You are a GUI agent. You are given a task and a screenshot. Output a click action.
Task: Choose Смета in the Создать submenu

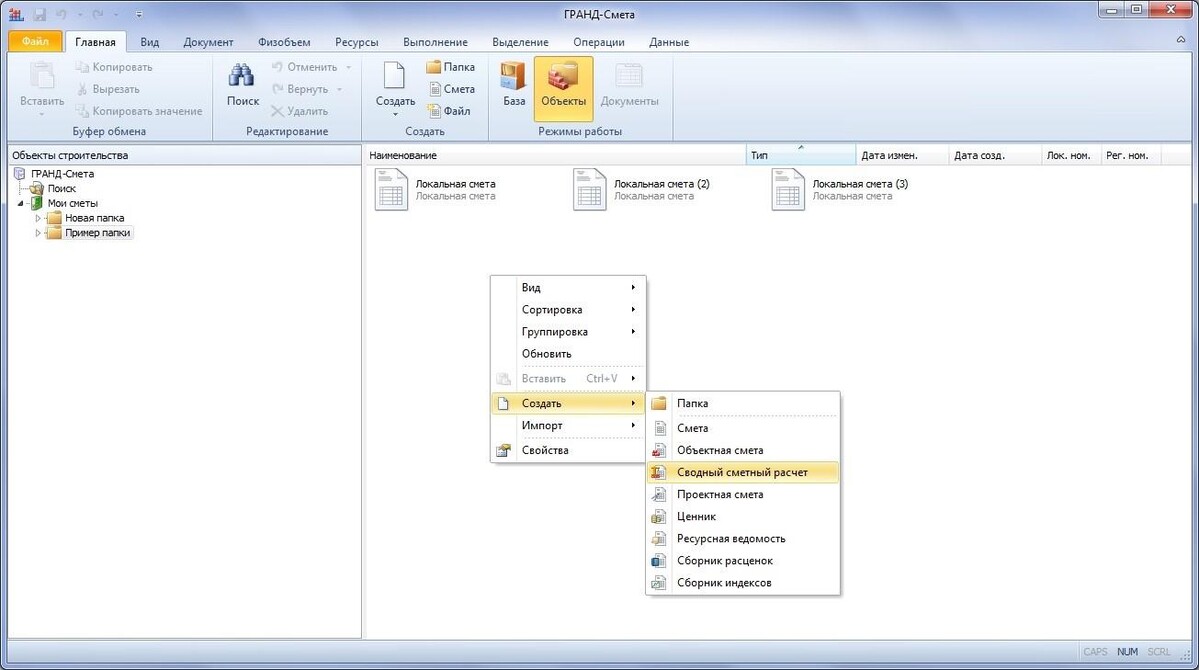[742, 428]
